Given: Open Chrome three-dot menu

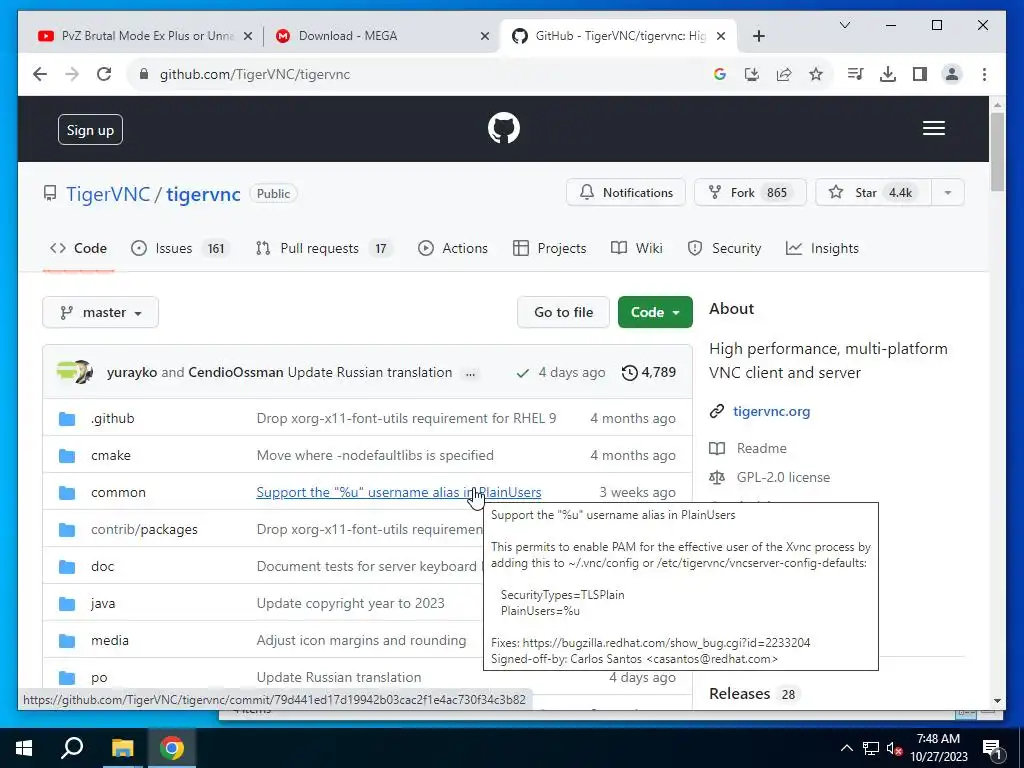Looking at the screenshot, I should (x=984, y=74).
